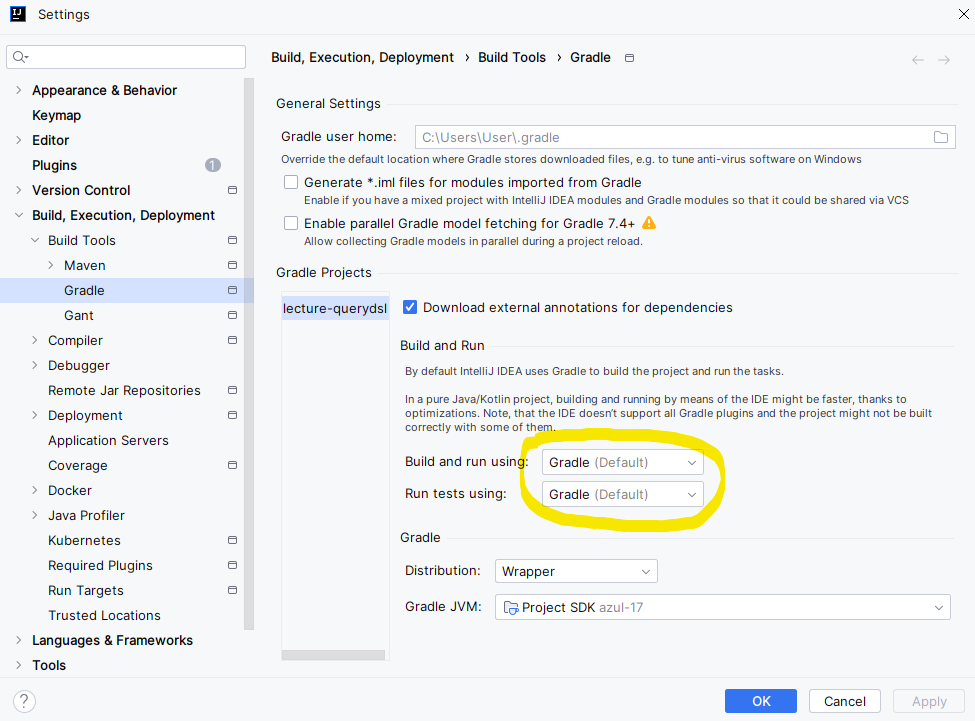This screenshot has width=975, height=721.
Task: Click the back navigation arrow
Action: pyautogui.click(x=918, y=60)
